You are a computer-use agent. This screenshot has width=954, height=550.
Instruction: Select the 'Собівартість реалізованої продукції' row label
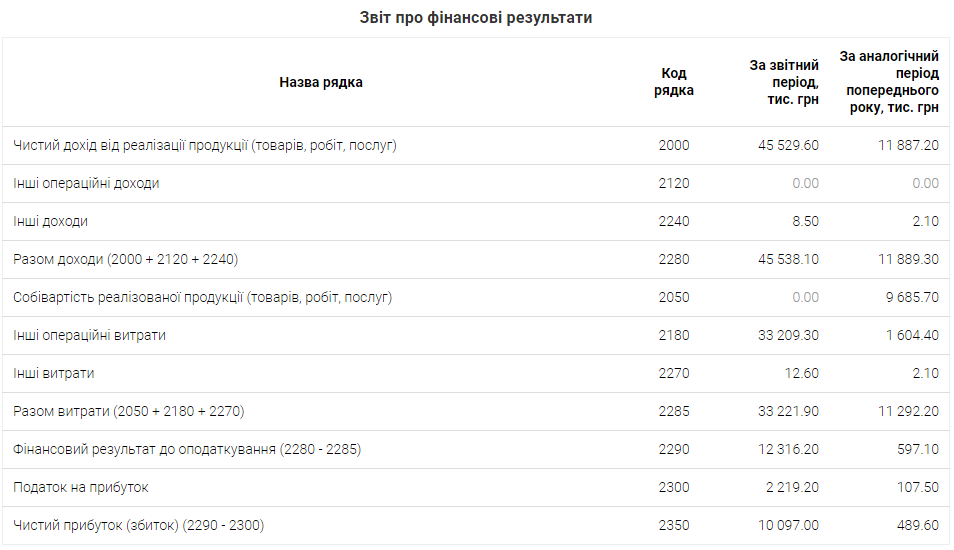(x=202, y=297)
